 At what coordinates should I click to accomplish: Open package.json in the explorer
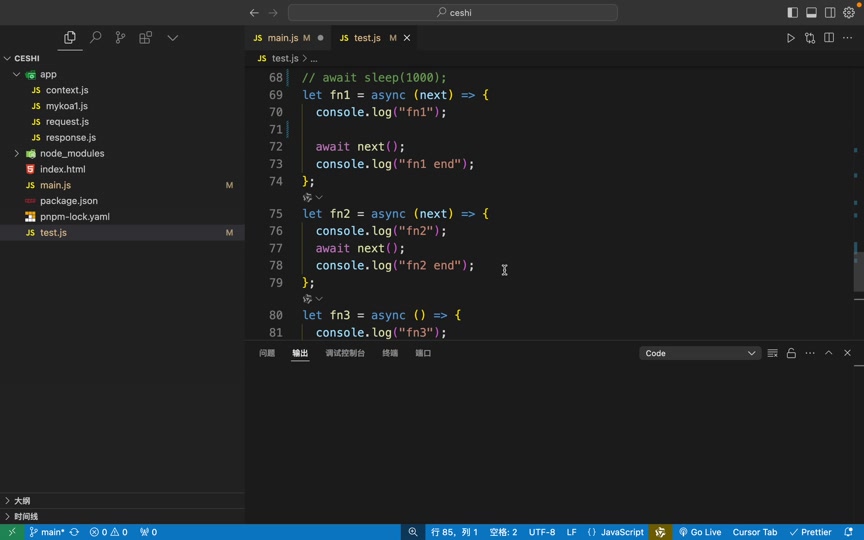coord(69,201)
